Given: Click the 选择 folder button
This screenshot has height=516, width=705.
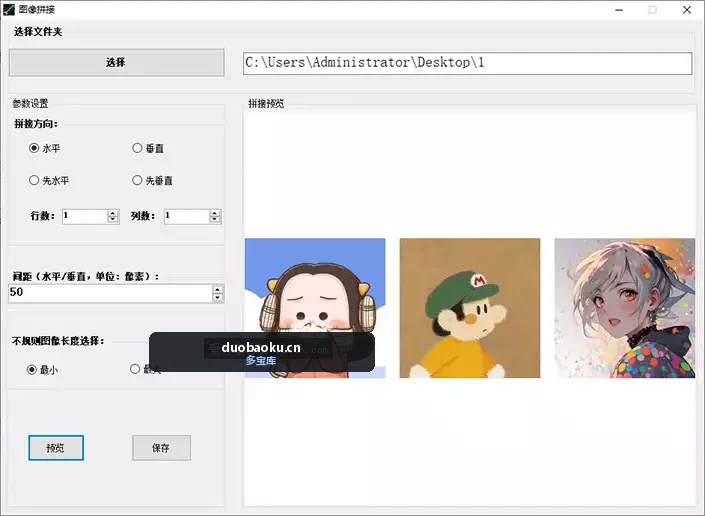Looking at the screenshot, I should (x=116, y=62).
